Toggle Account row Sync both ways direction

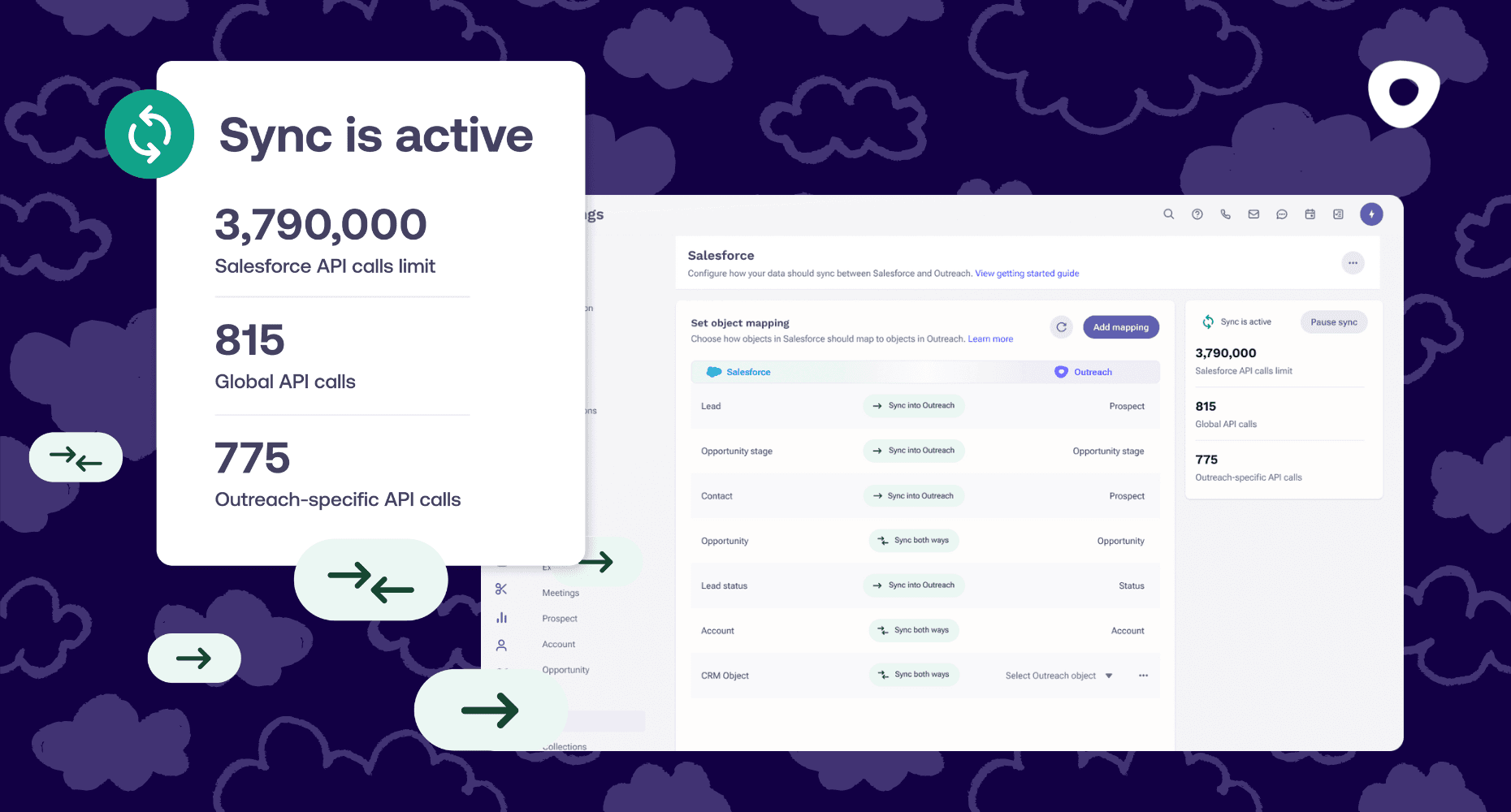(914, 630)
